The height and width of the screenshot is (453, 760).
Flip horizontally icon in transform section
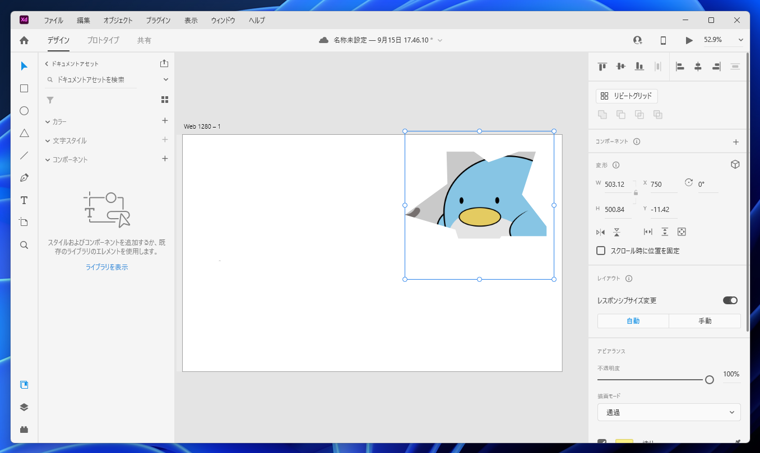point(601,232)
